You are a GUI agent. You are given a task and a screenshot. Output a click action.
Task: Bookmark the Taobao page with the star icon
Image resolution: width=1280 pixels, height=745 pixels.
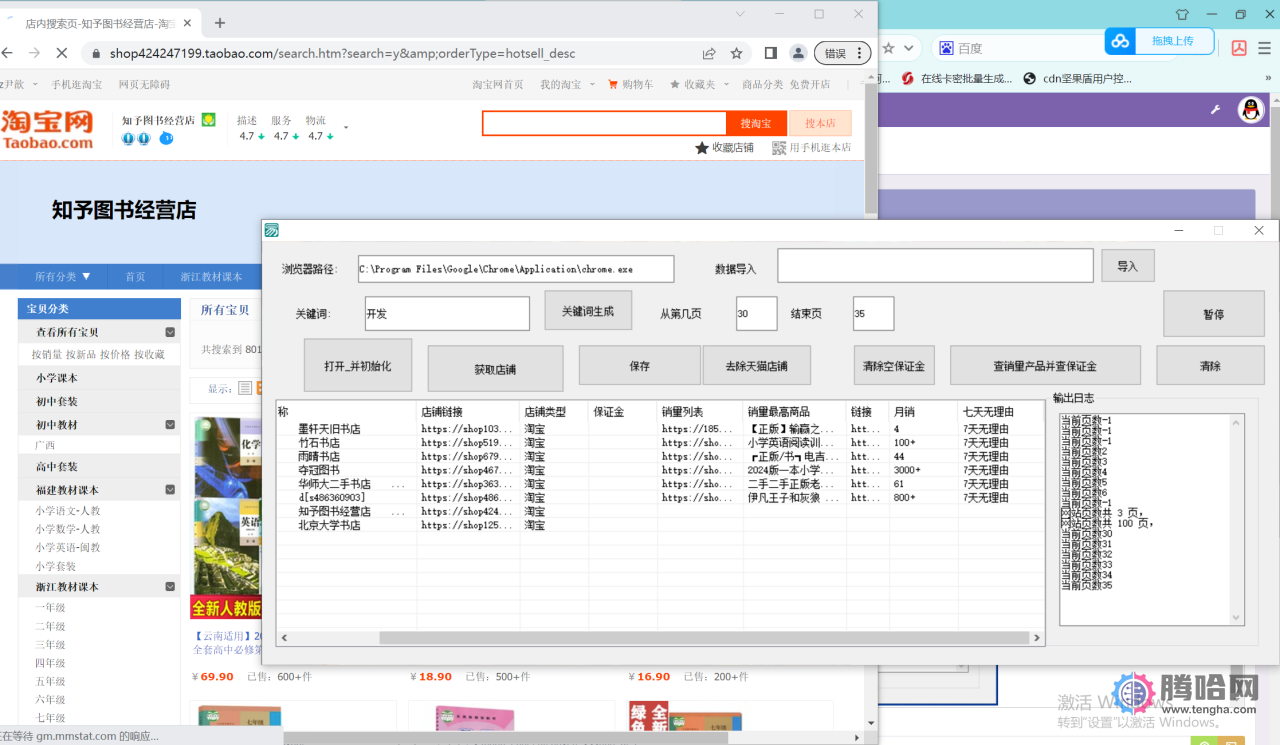pos(737,53)
